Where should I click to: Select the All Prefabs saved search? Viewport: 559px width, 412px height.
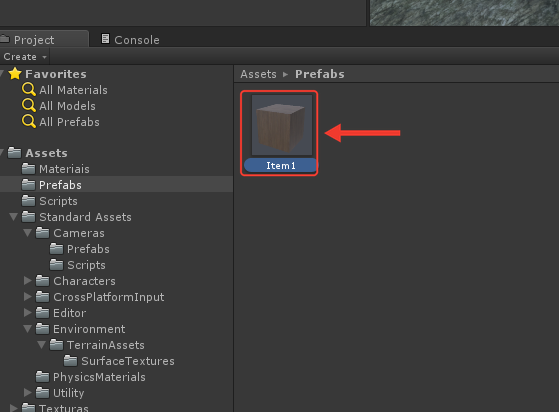70,122
